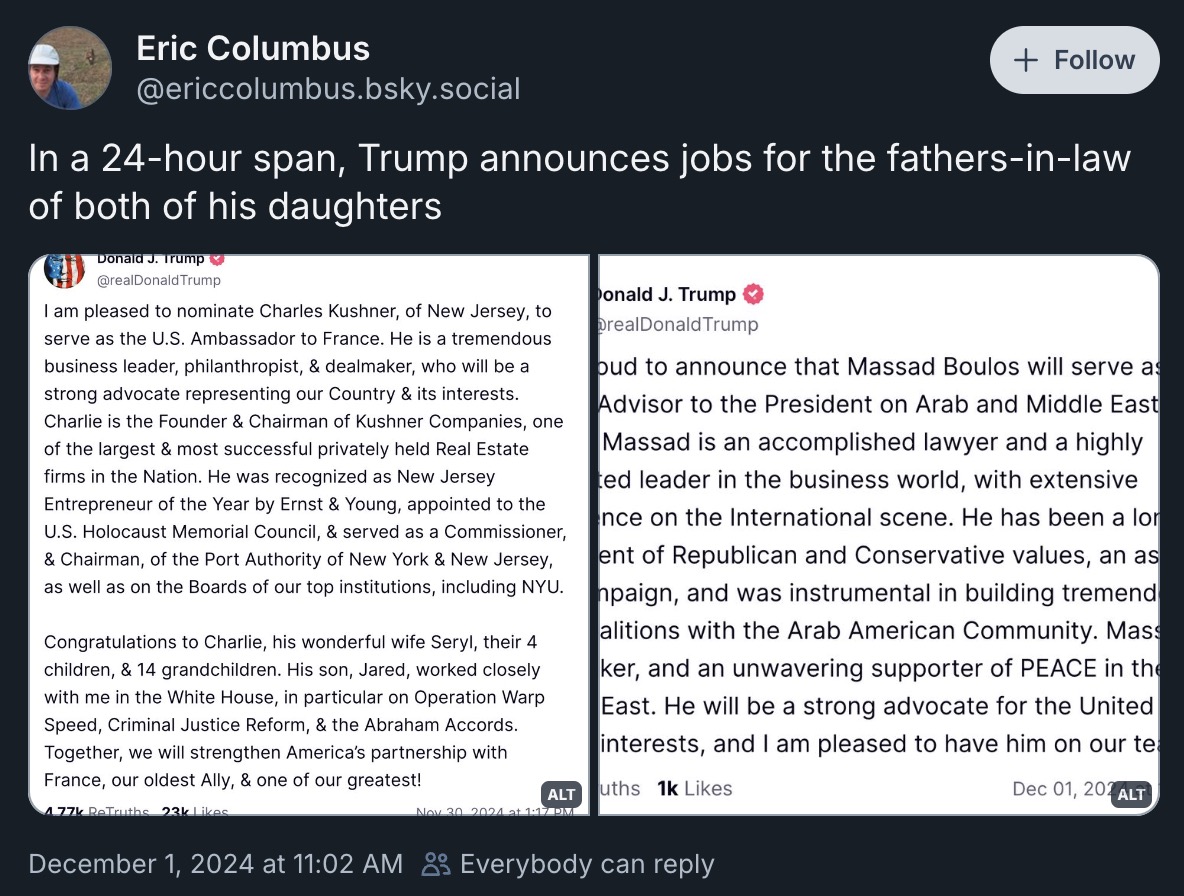1184x896 pixels.
Task: Click the verified badge in the left screenshot
Action: tap(217, 258)
